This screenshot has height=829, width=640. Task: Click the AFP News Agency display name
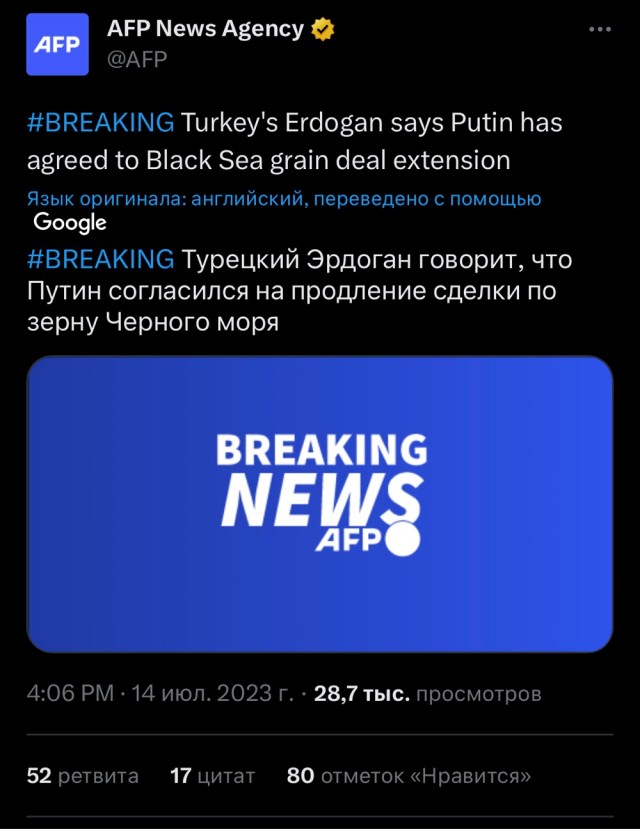tap(204, 29)
